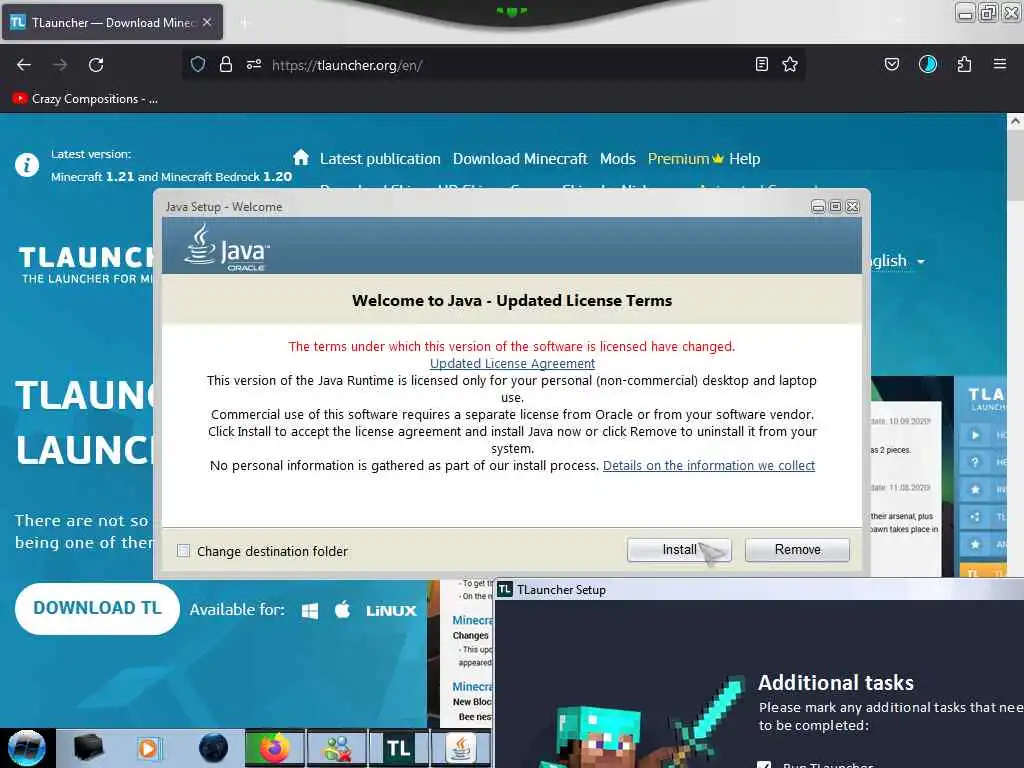Image resolution: width=1024 pixels, height=768 pixels.
Task: Open Help menu item on website
Action: pyautogui.click(x=744, y=159)
